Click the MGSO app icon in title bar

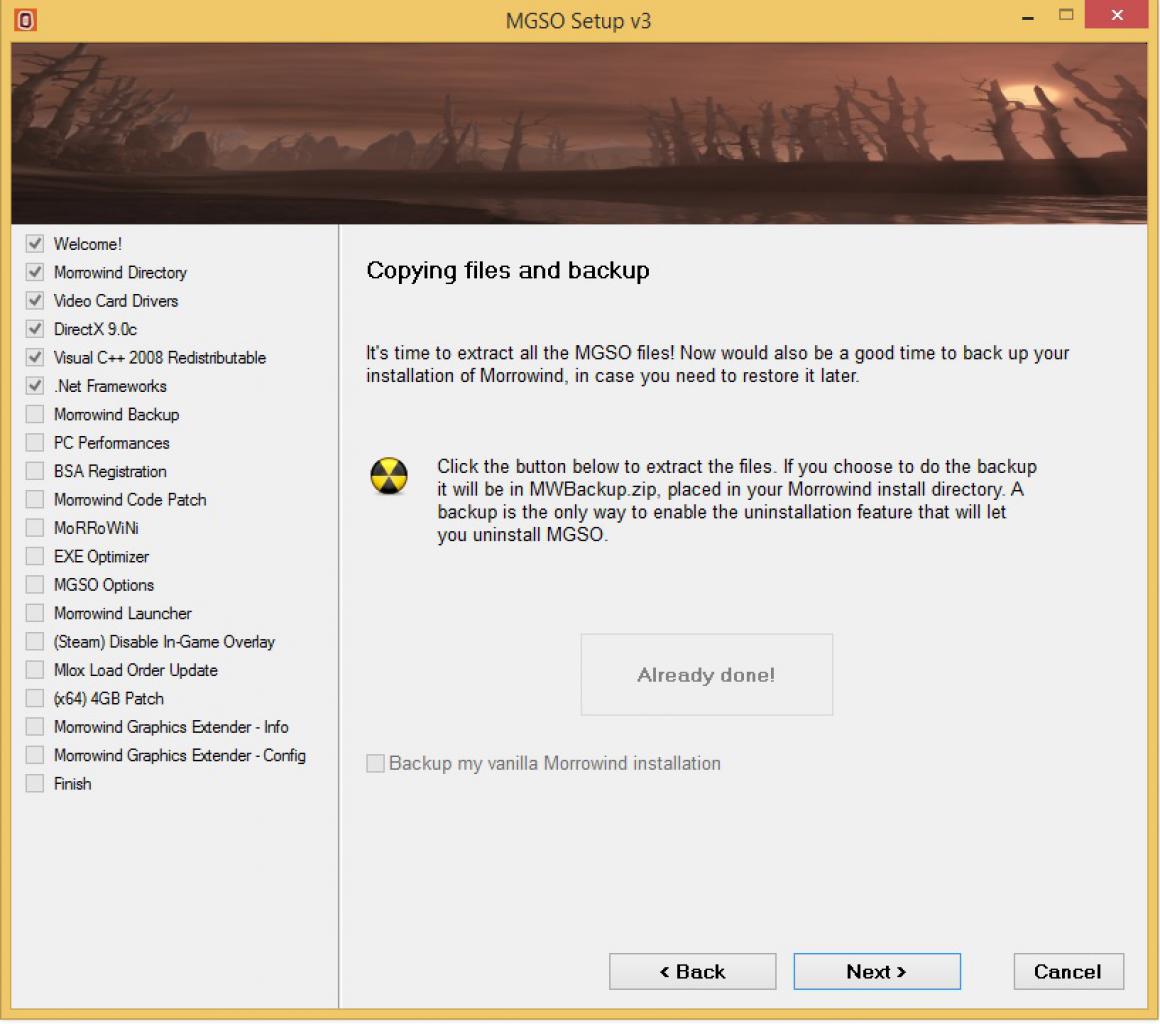pos(25,20)
